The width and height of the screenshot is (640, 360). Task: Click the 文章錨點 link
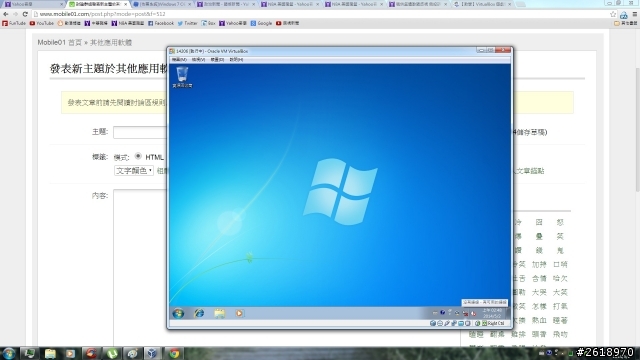click(x=529, y=171)
